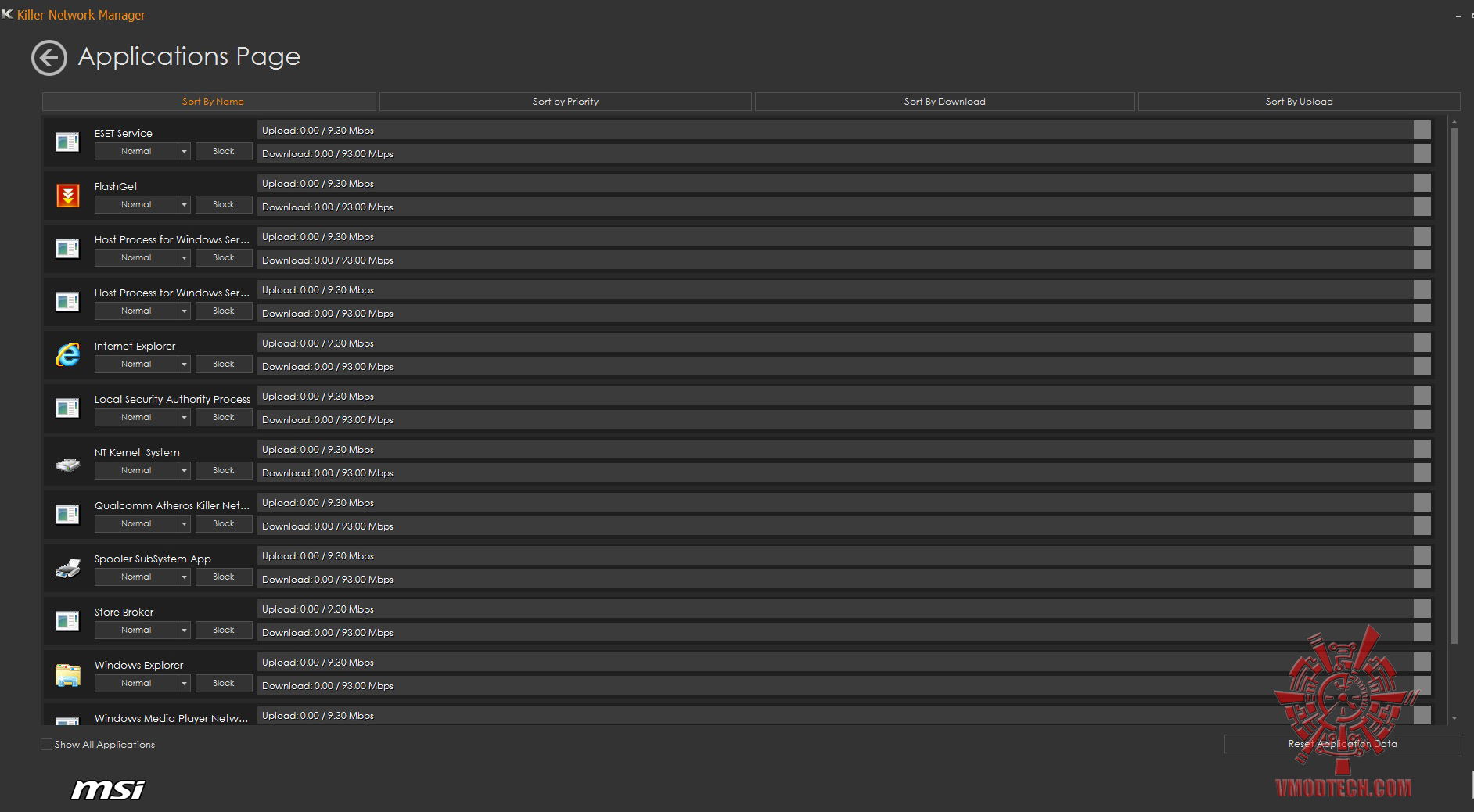1474x812 pixels.
Task: Block FlashGet network access
Action: [224, 204]
